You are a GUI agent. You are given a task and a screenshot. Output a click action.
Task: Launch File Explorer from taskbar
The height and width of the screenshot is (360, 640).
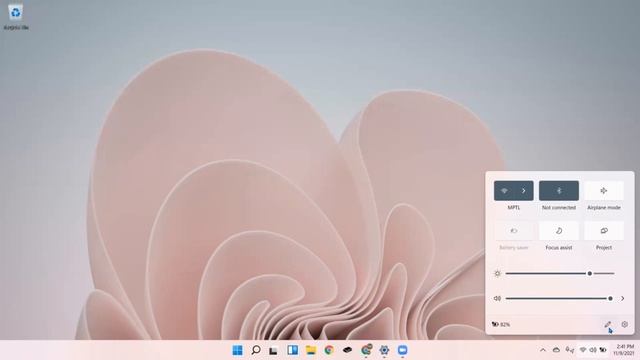pyautogui.click(x=311, y=350)
